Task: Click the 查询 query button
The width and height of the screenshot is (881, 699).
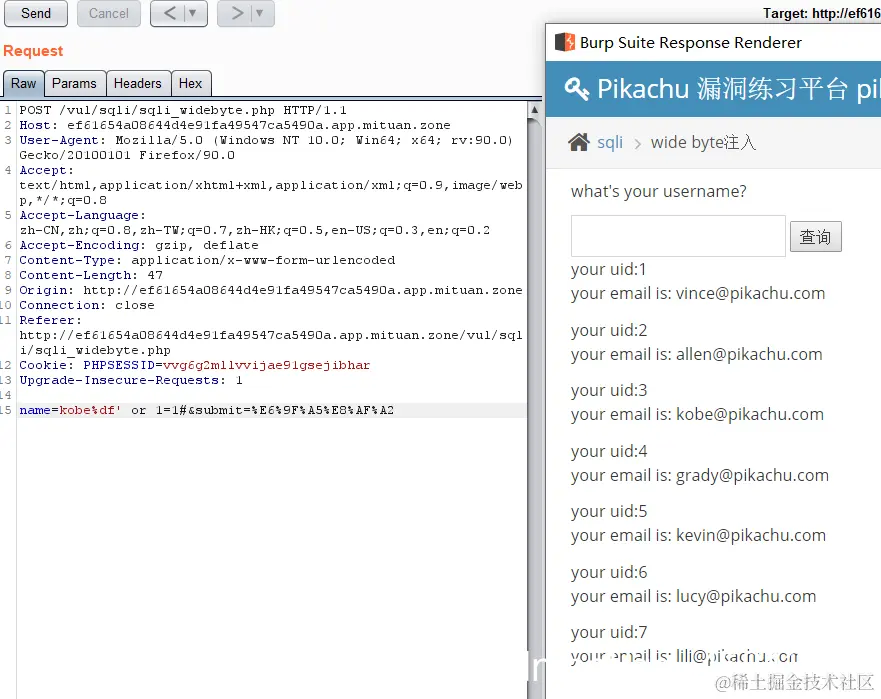Action: [x=815, y=237]
